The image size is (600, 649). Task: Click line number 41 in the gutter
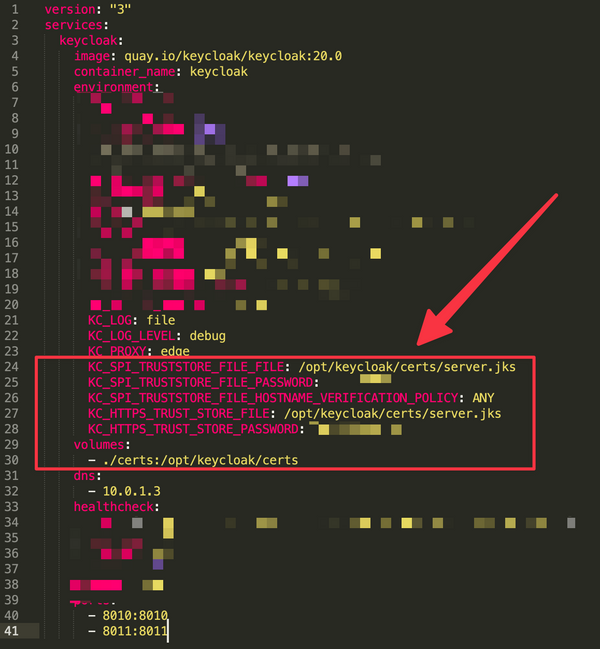click(x=14, y=631)
